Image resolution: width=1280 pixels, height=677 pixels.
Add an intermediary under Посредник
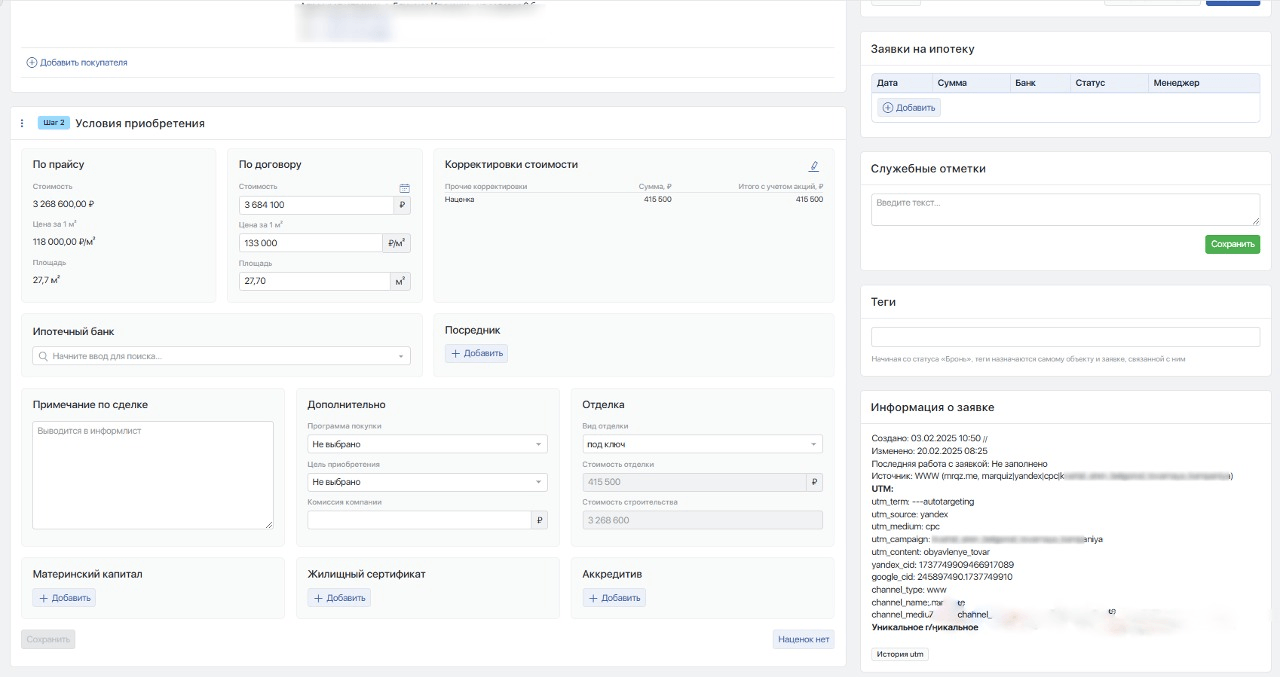[476, 353]
